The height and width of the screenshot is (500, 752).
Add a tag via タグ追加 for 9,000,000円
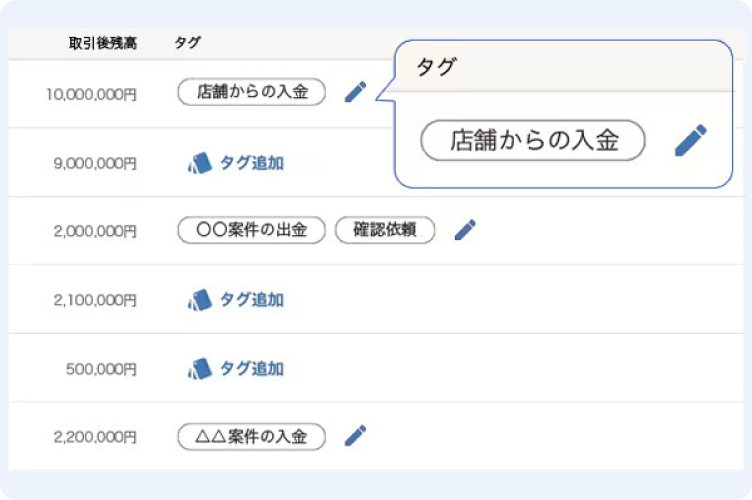pos(251,163)
